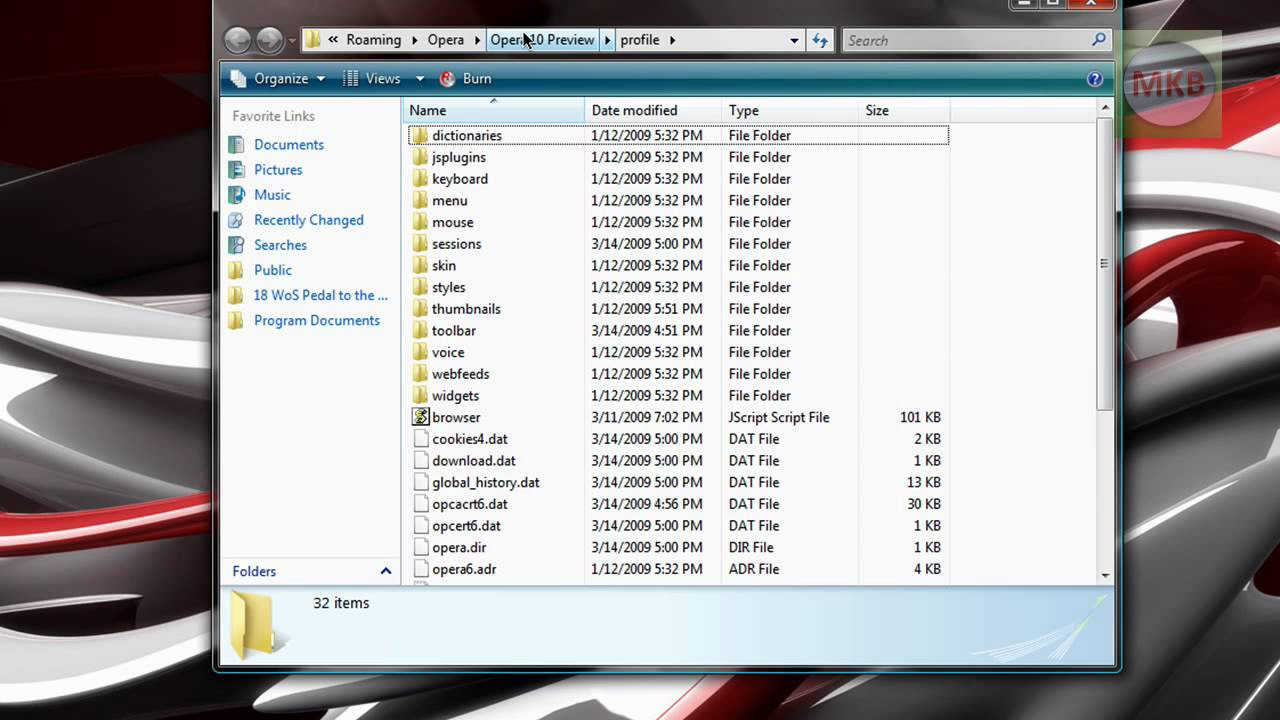Click the Documents favorite link icon
The height and width of the screenshot is (720, 1280).
tap(236, 145)
